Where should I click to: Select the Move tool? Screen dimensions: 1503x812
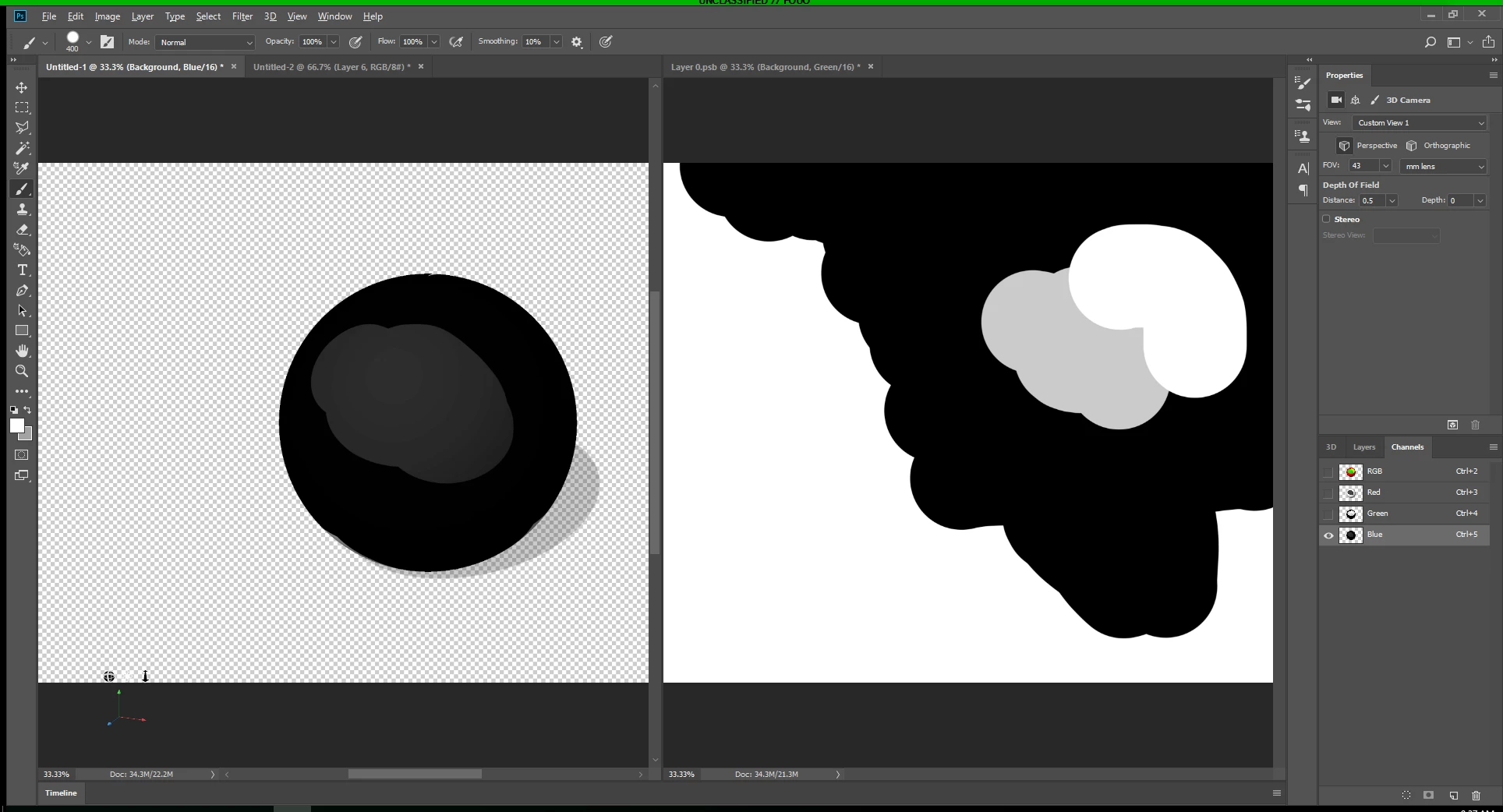point(22,87)
